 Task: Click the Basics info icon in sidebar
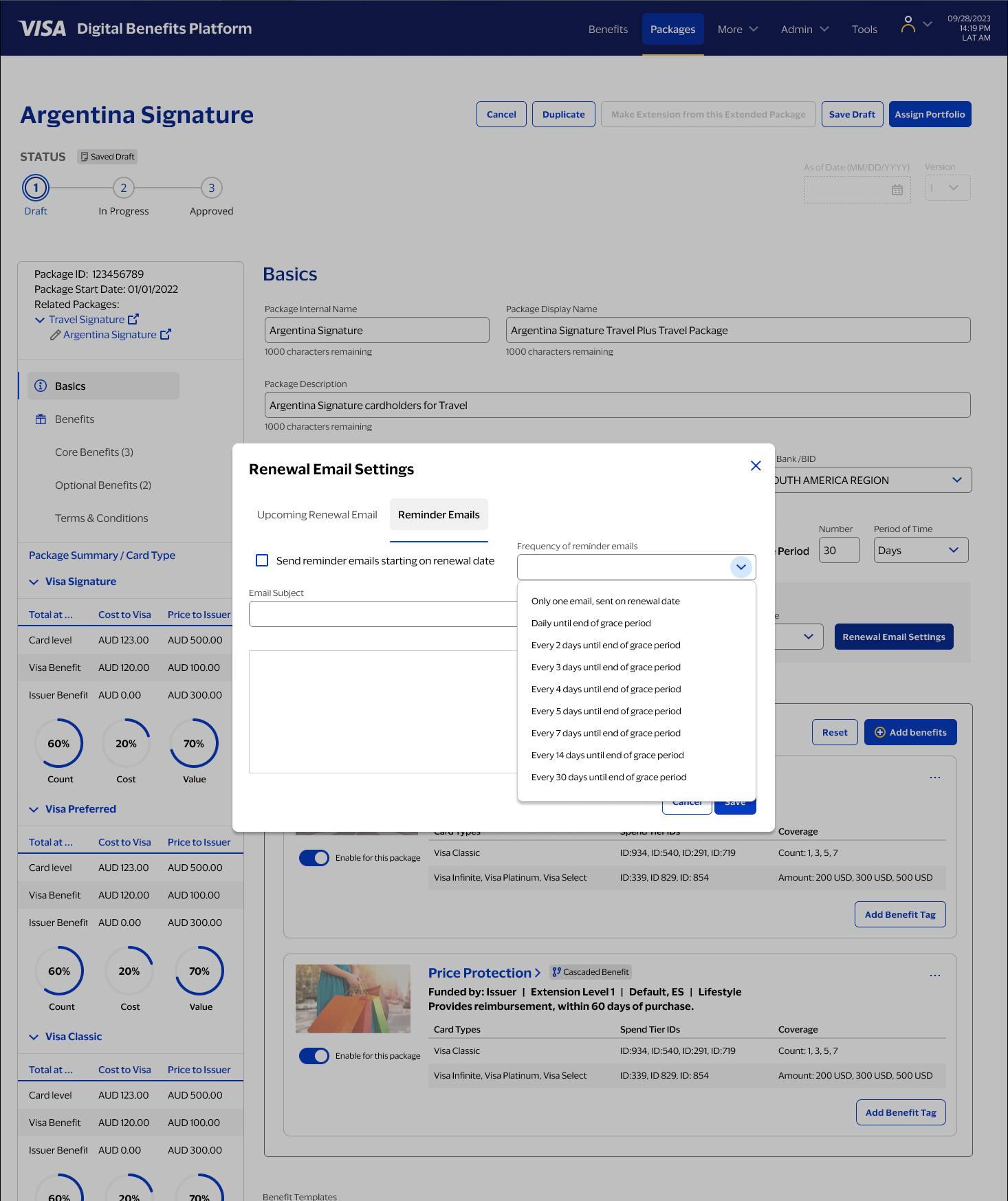(41, 386)
